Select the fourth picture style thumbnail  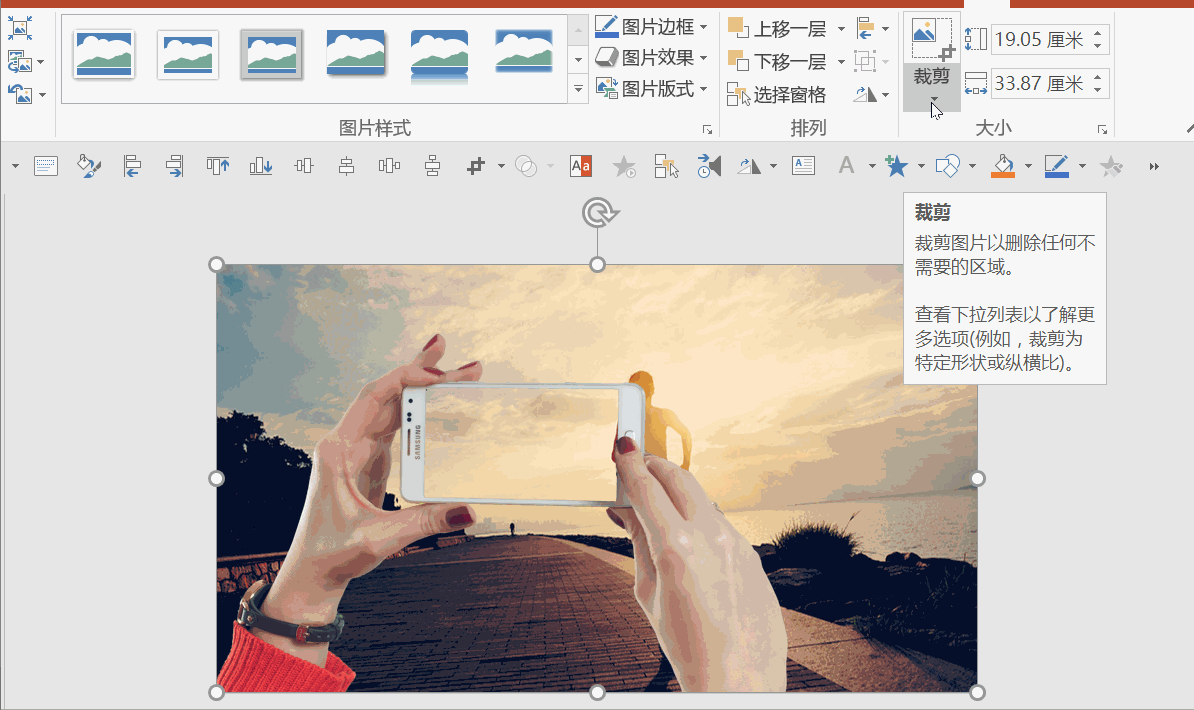[x=356, y=53]
